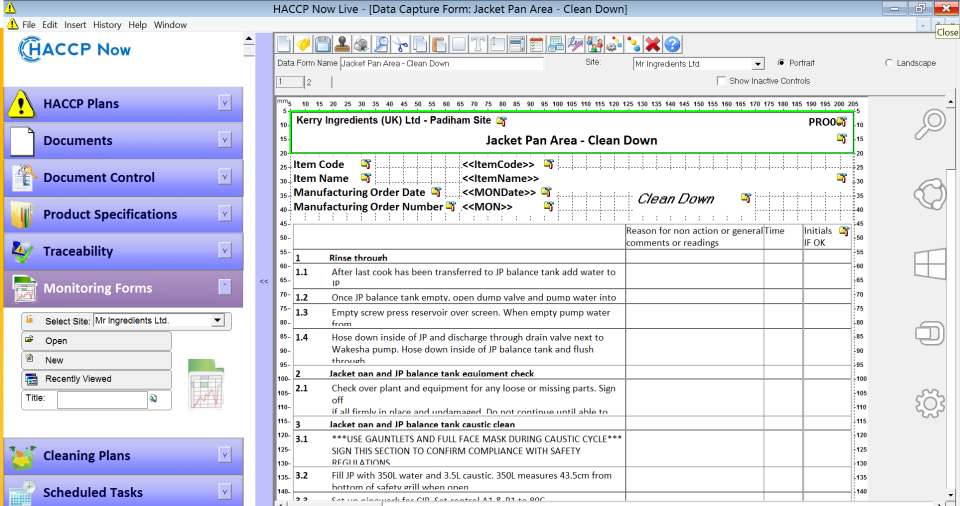Click the users group toolbar icon

tap(594, 44)
